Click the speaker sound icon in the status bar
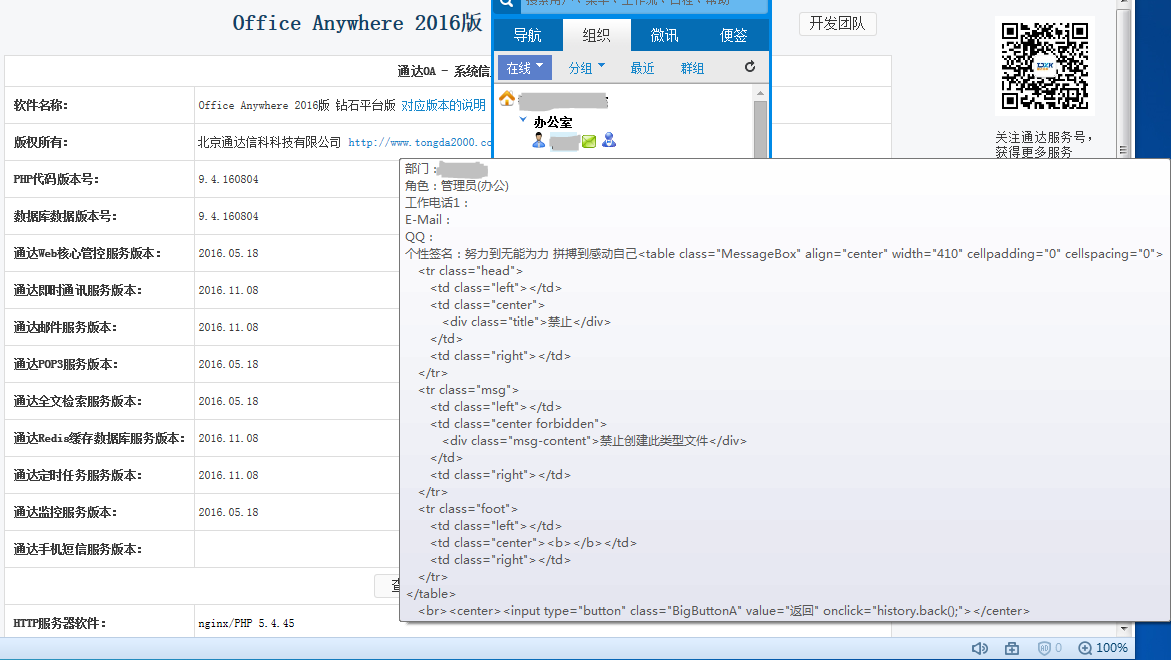This screenshot has height=660, width=1171. pos(979,648)
